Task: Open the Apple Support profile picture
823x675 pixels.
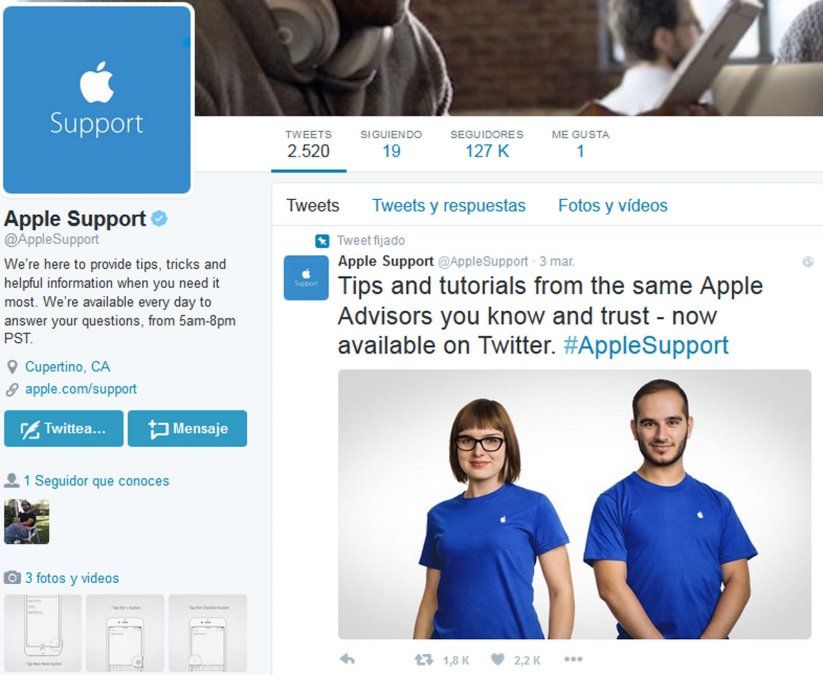Action: (x=97, y=100)
